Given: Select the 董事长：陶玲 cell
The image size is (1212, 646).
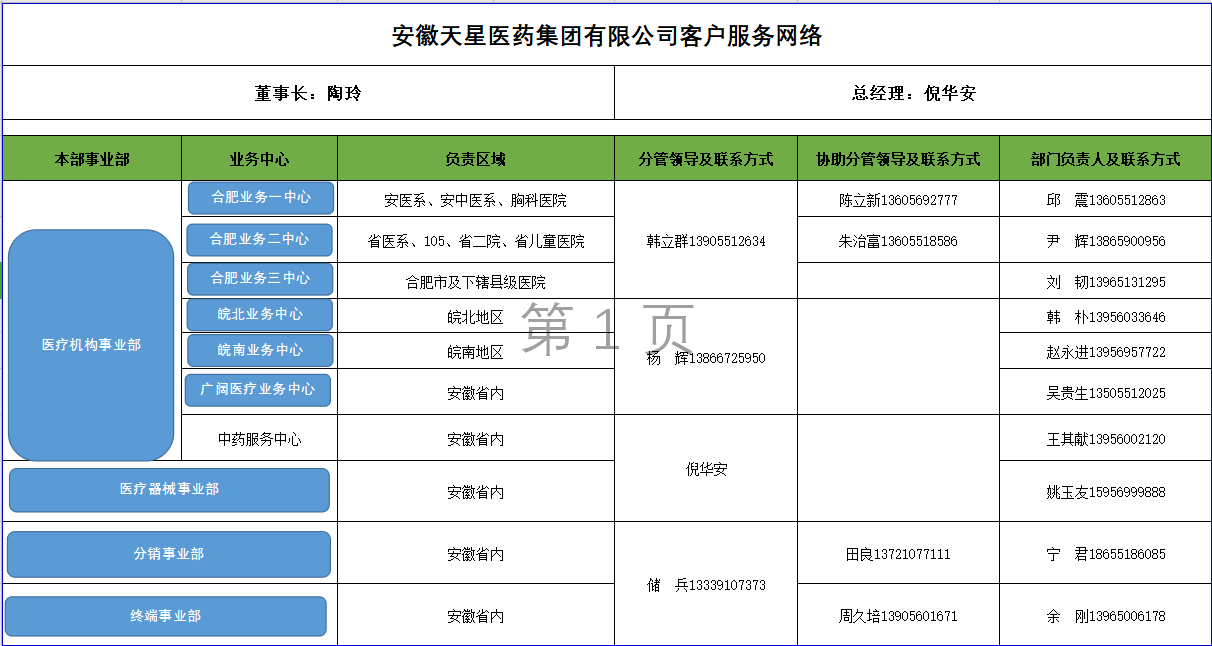Looking at the screenshot, I should point(309,93).
